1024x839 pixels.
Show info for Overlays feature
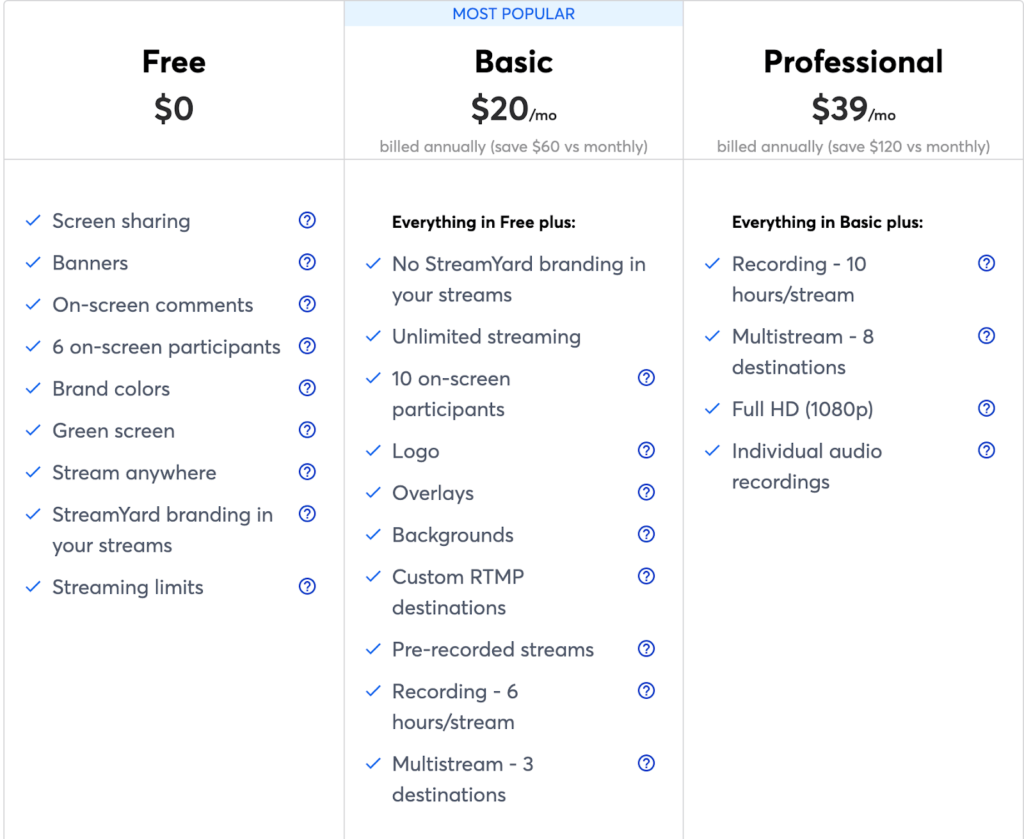coord(647,492)
